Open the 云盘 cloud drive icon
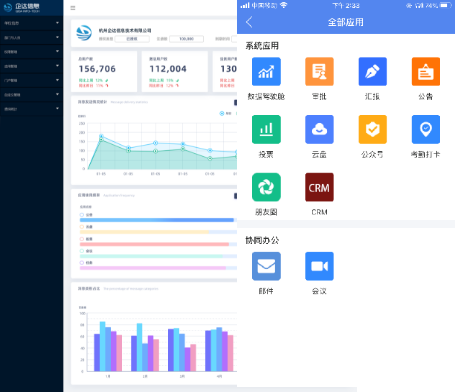The image size is (455, 392). pos(319,129)
